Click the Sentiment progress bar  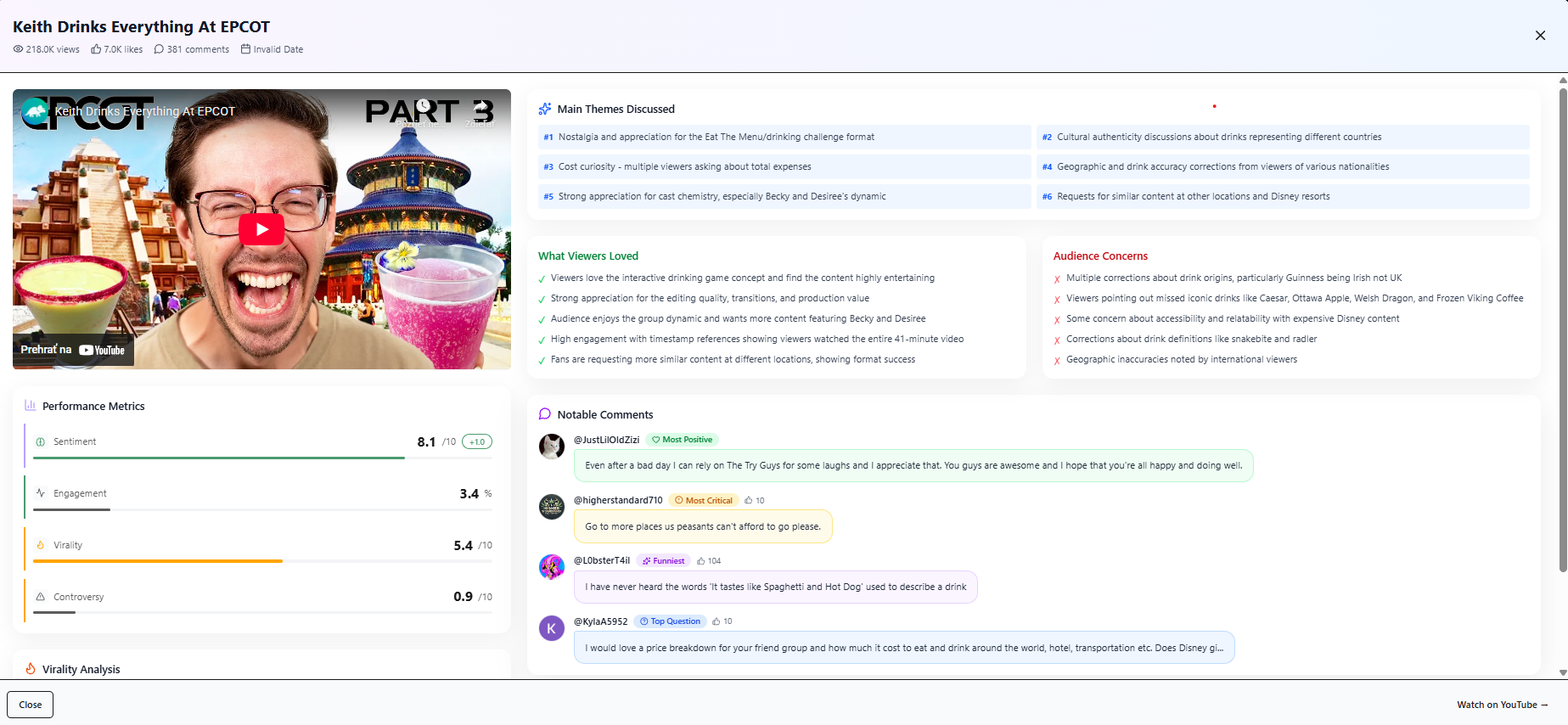click(x=262, y=458)
